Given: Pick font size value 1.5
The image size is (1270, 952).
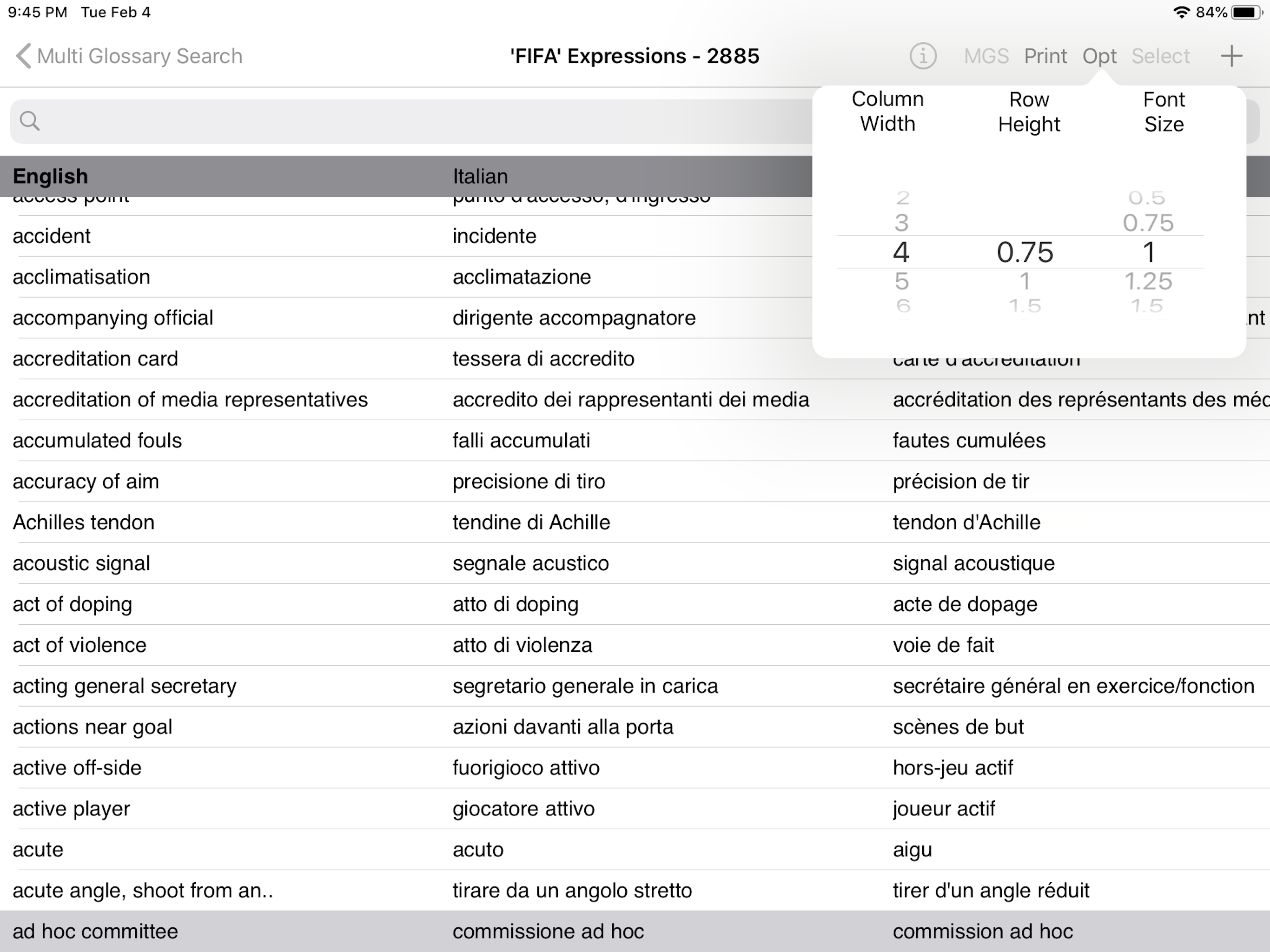Looking at the screenshot, I should tap(1147, 305).
